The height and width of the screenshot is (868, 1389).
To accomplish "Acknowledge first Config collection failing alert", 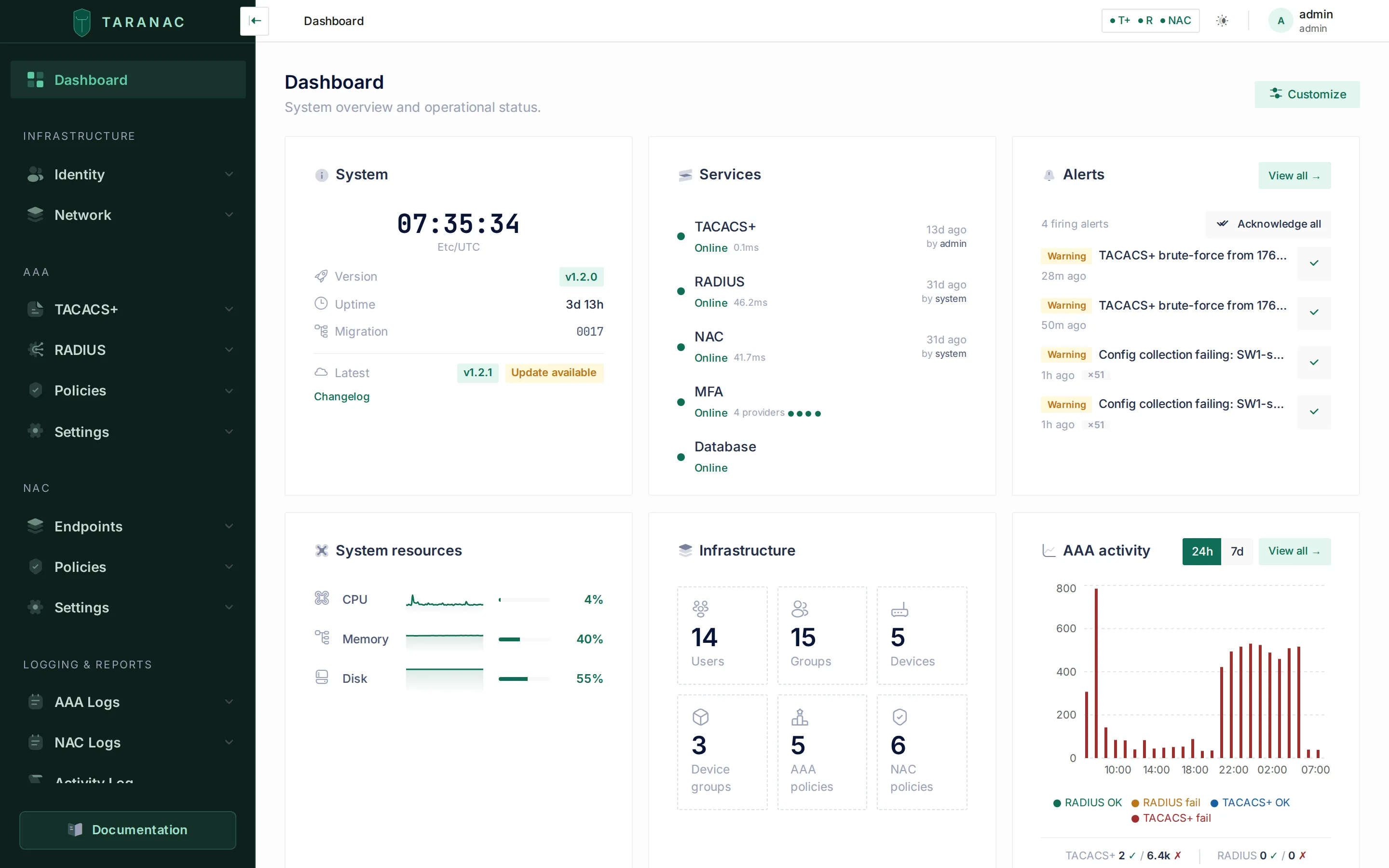I will pyautogui.click(x=1314, y=362).
